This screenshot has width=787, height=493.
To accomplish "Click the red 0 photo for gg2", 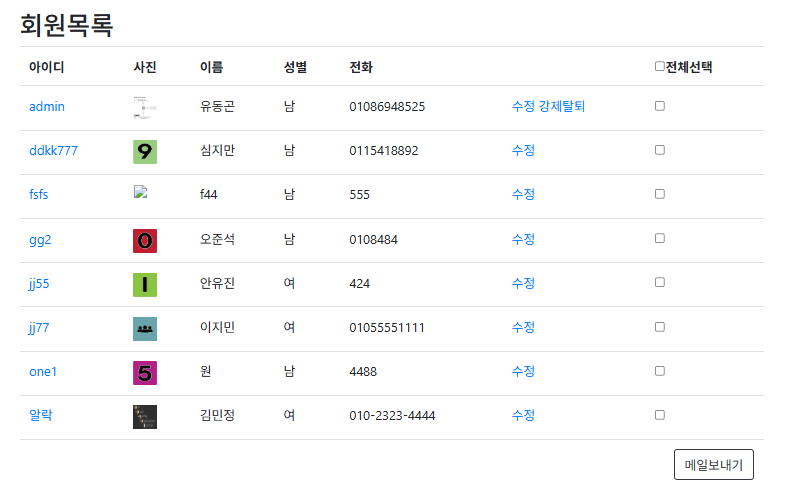I will 145,240.
